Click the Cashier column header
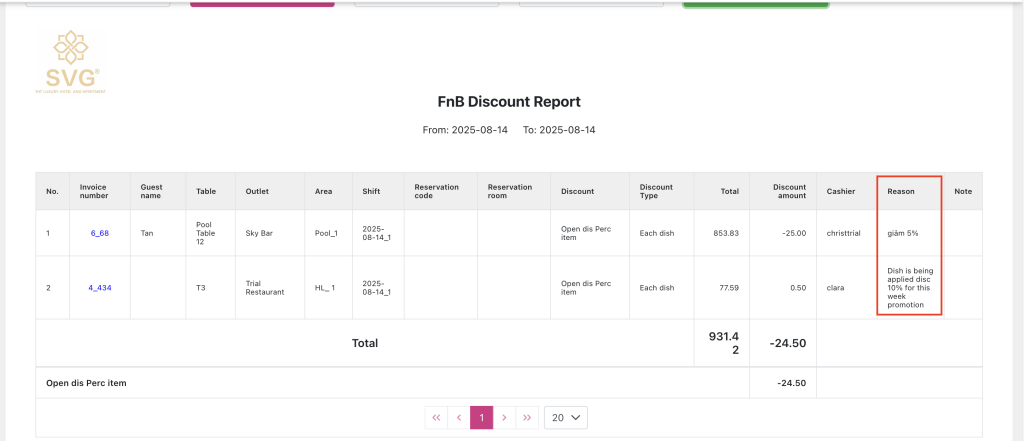1024x441 pixels. coord(841,191)
